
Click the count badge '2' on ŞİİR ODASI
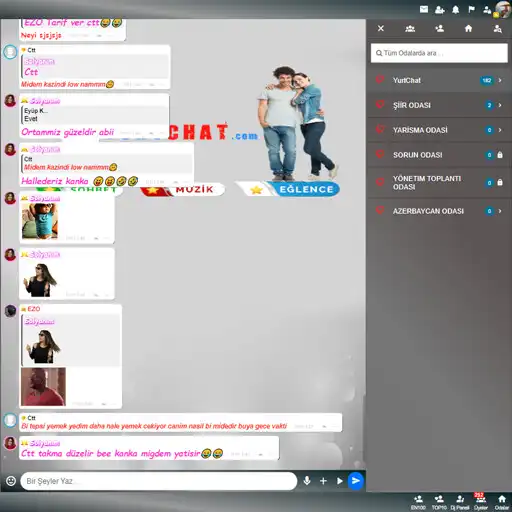[x=489, y=105]
